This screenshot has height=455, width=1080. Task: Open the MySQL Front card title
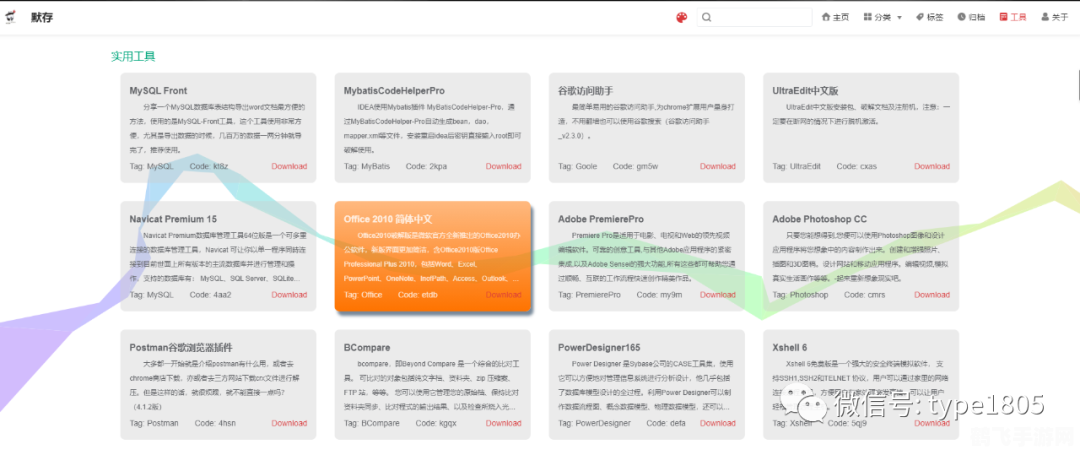click(x=158, y=90)
